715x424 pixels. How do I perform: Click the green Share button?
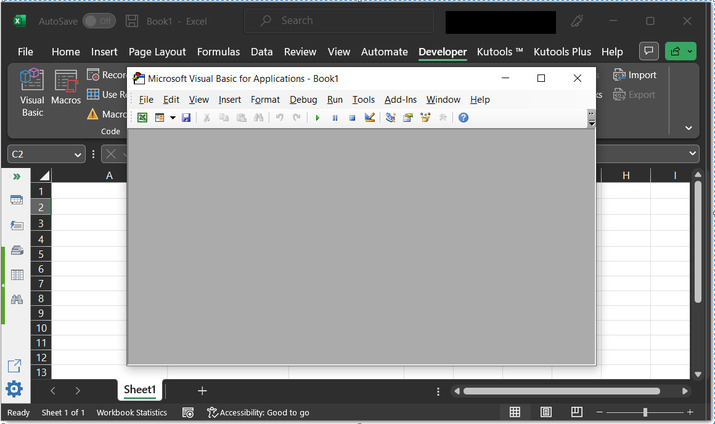click(680, 51)
